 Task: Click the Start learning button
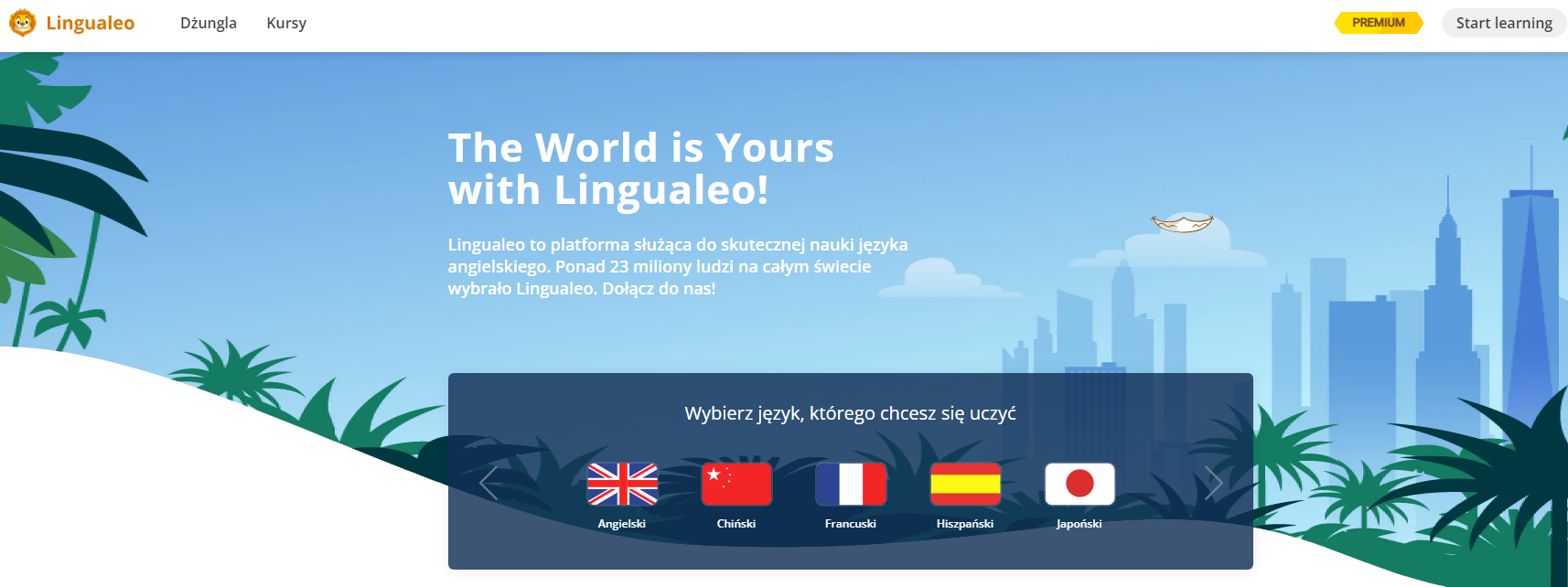(x=1504, y=23)
